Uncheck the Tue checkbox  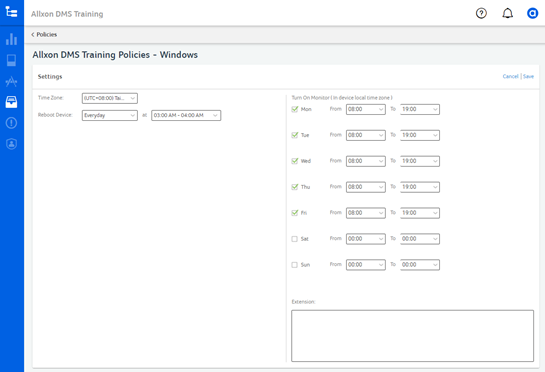click(x=295, y=135)
